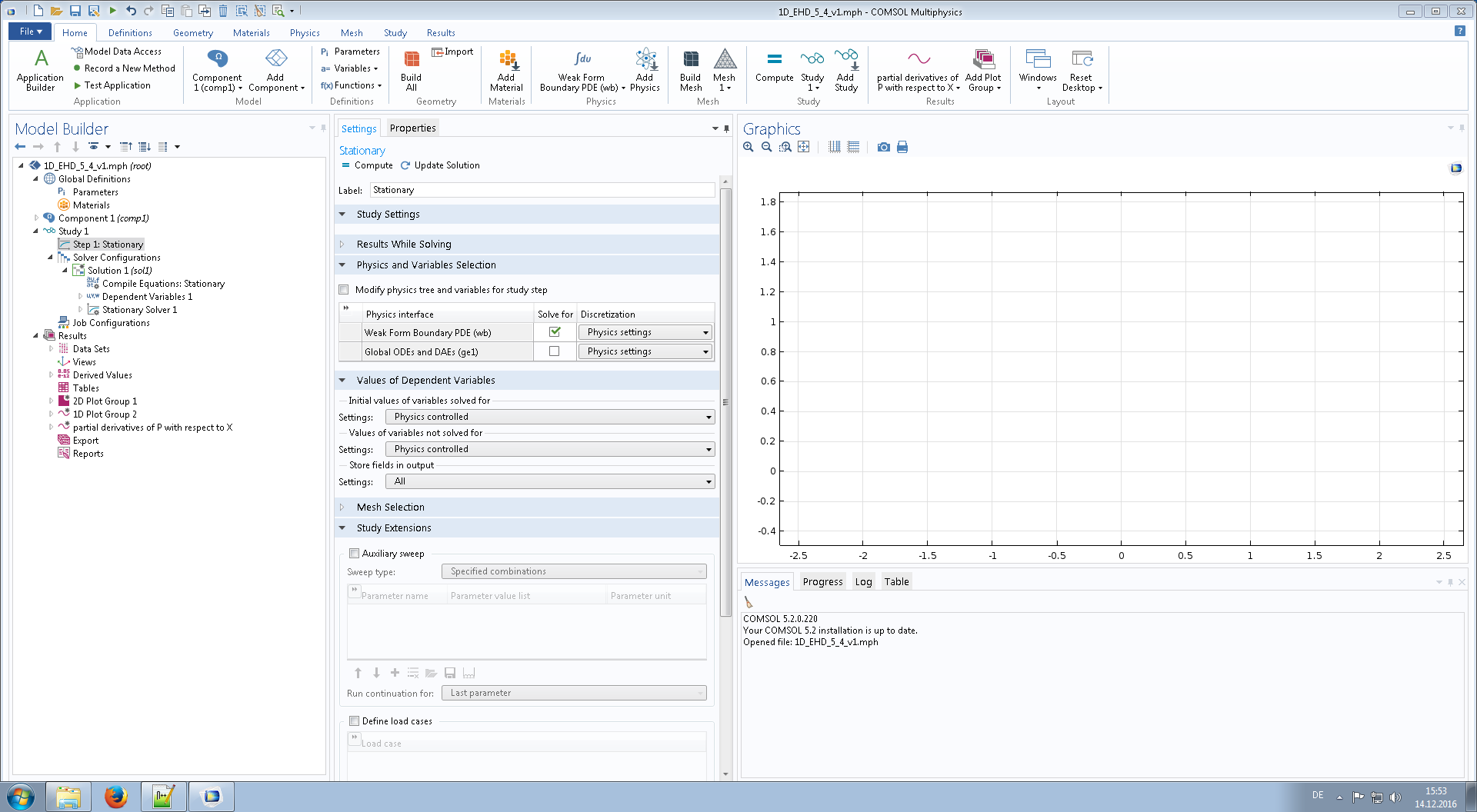The width and height of the screenshot is (1477, 812).
Task: Enable Modify physics tree and variables checkbox
Action: pos(344,290)
